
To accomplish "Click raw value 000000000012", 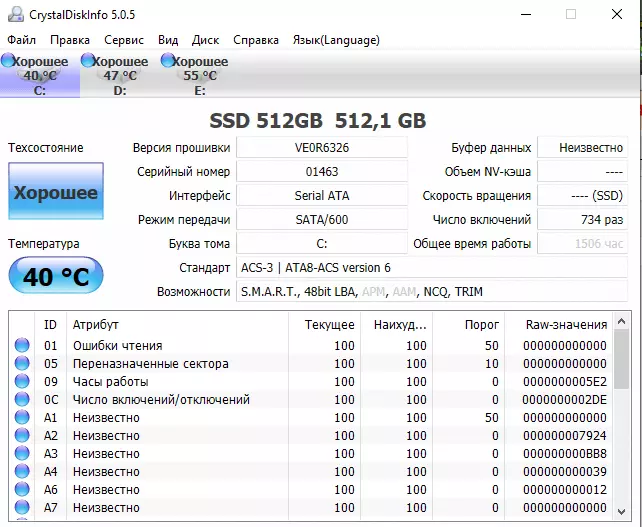I will point(565,490).
